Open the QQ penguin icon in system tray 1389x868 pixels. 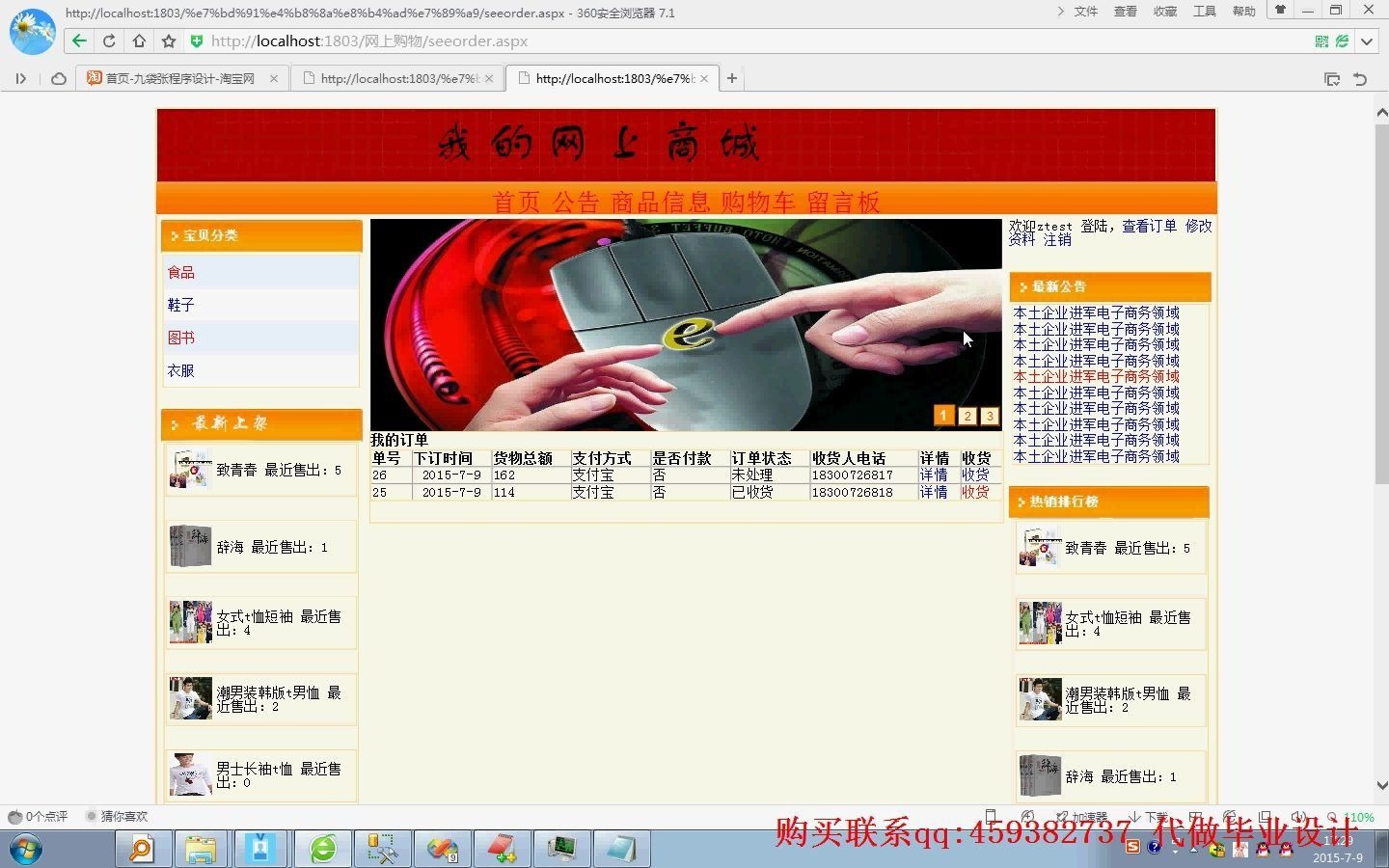[x=1264, y=851]
